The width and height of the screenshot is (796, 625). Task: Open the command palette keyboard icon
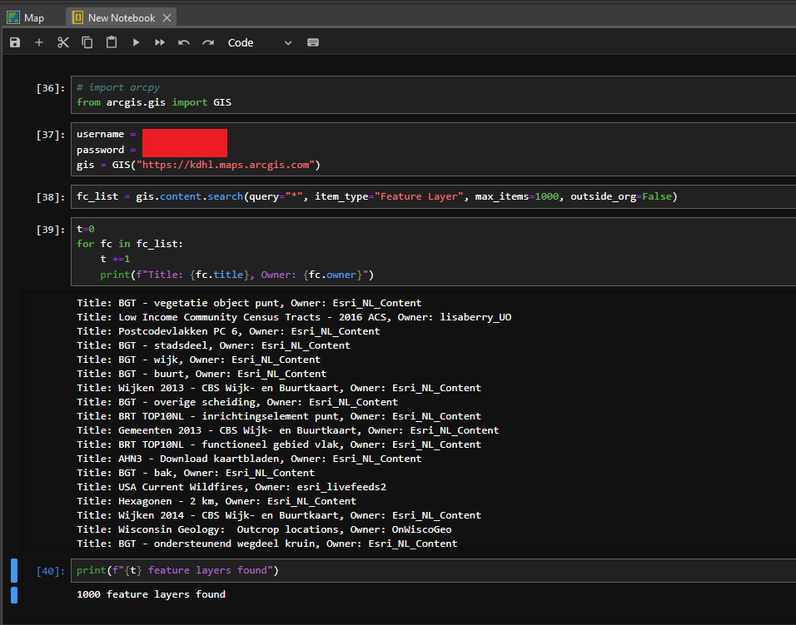tap(313, 43)
